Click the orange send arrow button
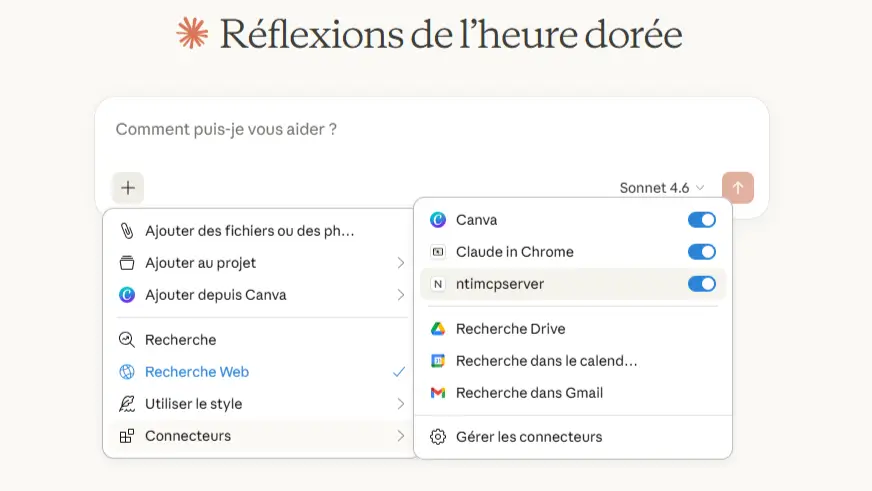Image resolution: width=872 pixels, height=491 pixels. (x=738, y=187)
